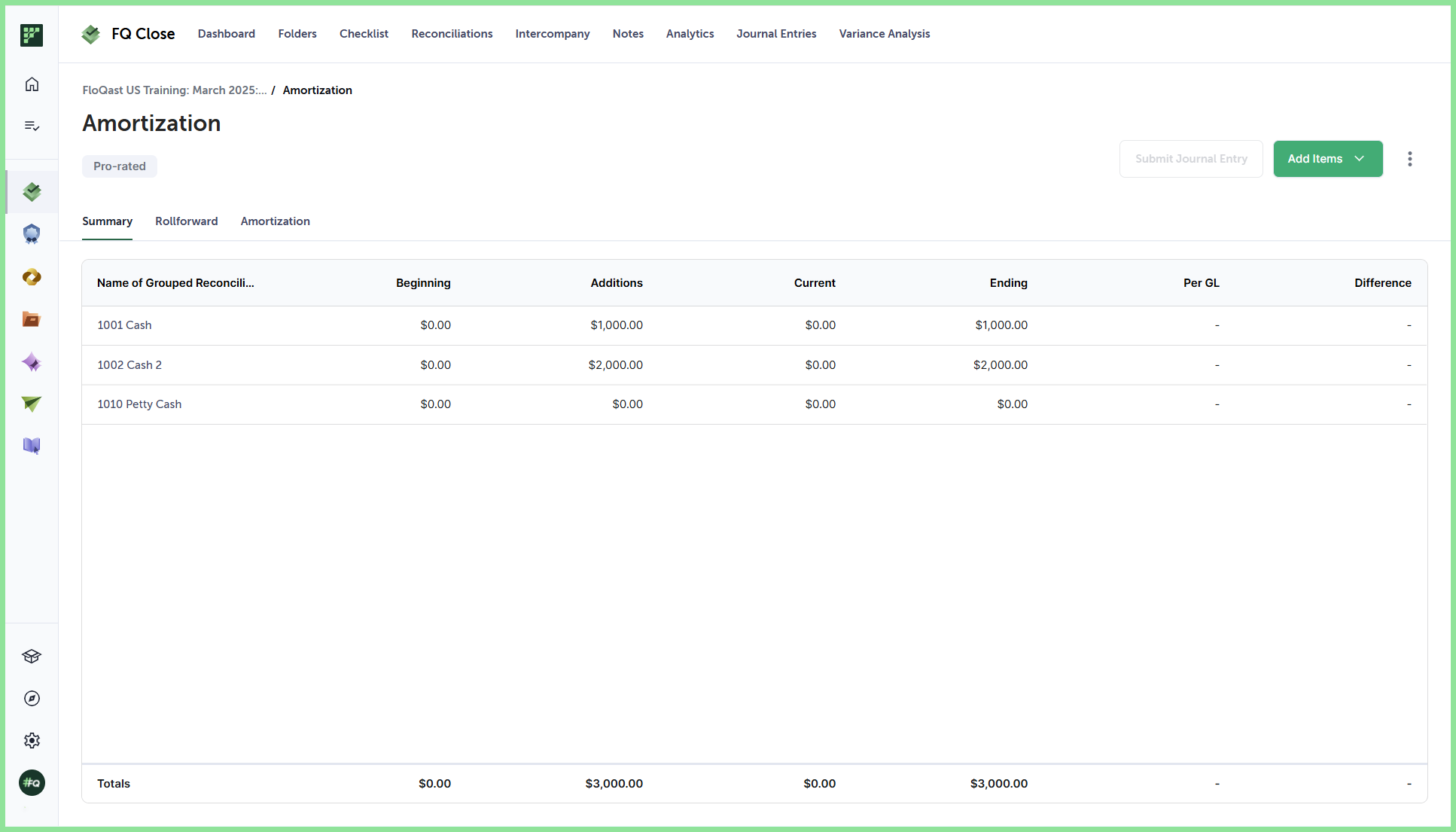Click the $1,000.00 Ending value for 1001 Cash

click(1001, 325)
